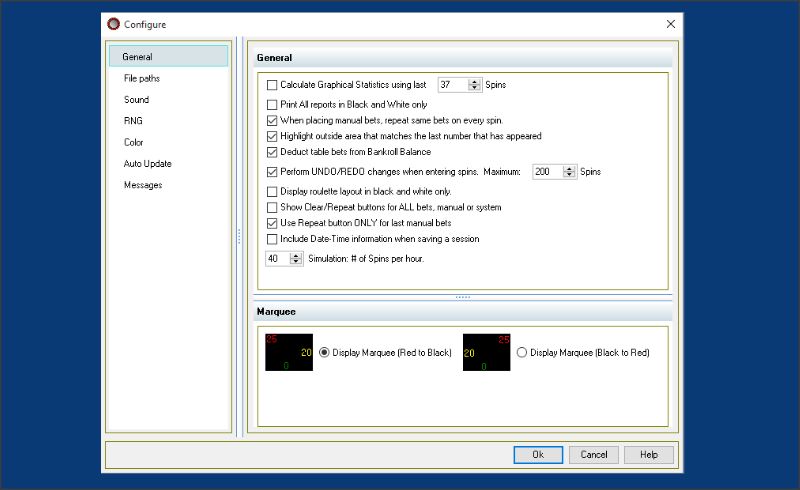Open the Color settings page

tap(134, 142)
